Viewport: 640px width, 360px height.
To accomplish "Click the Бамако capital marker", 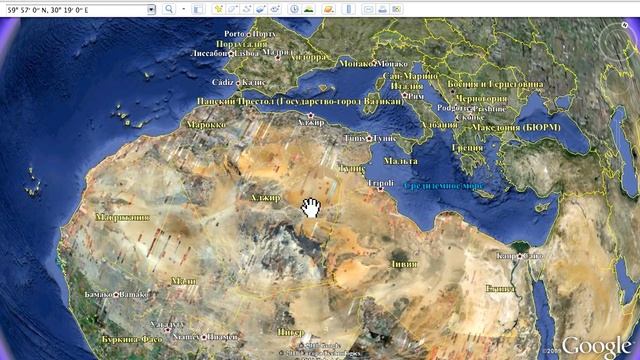I will point(116,294).
